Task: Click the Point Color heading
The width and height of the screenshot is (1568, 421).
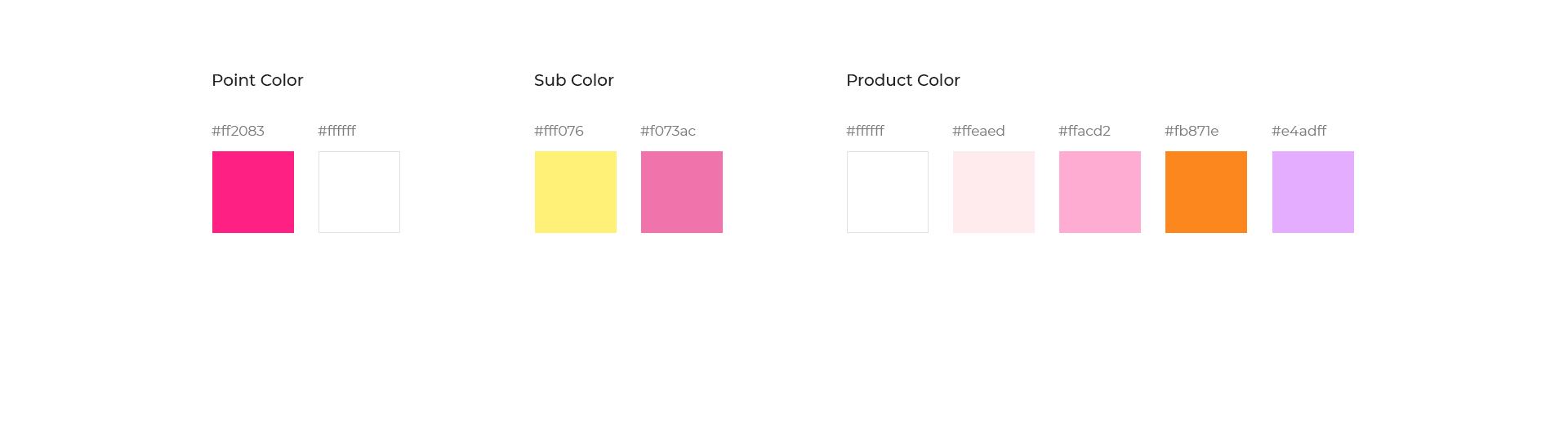Action: 257,80
